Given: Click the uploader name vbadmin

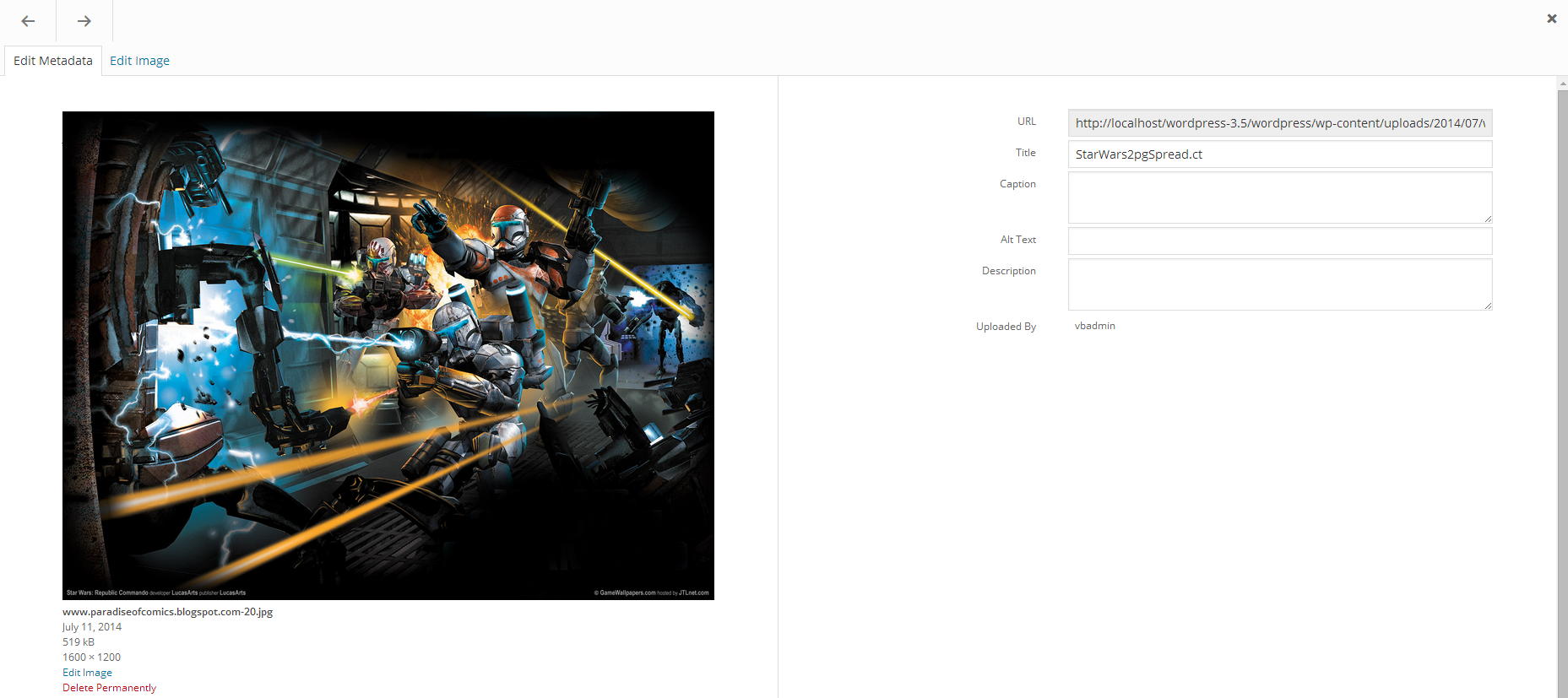Looking at the screenshot, I should 1094,326.
